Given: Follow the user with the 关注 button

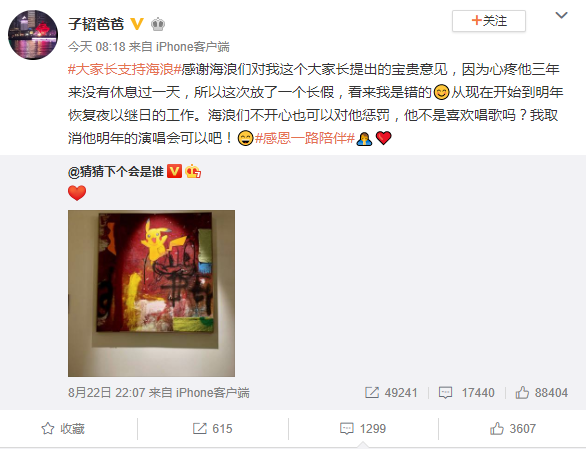Looking at the screenshot, I should (x=489, y=21).
